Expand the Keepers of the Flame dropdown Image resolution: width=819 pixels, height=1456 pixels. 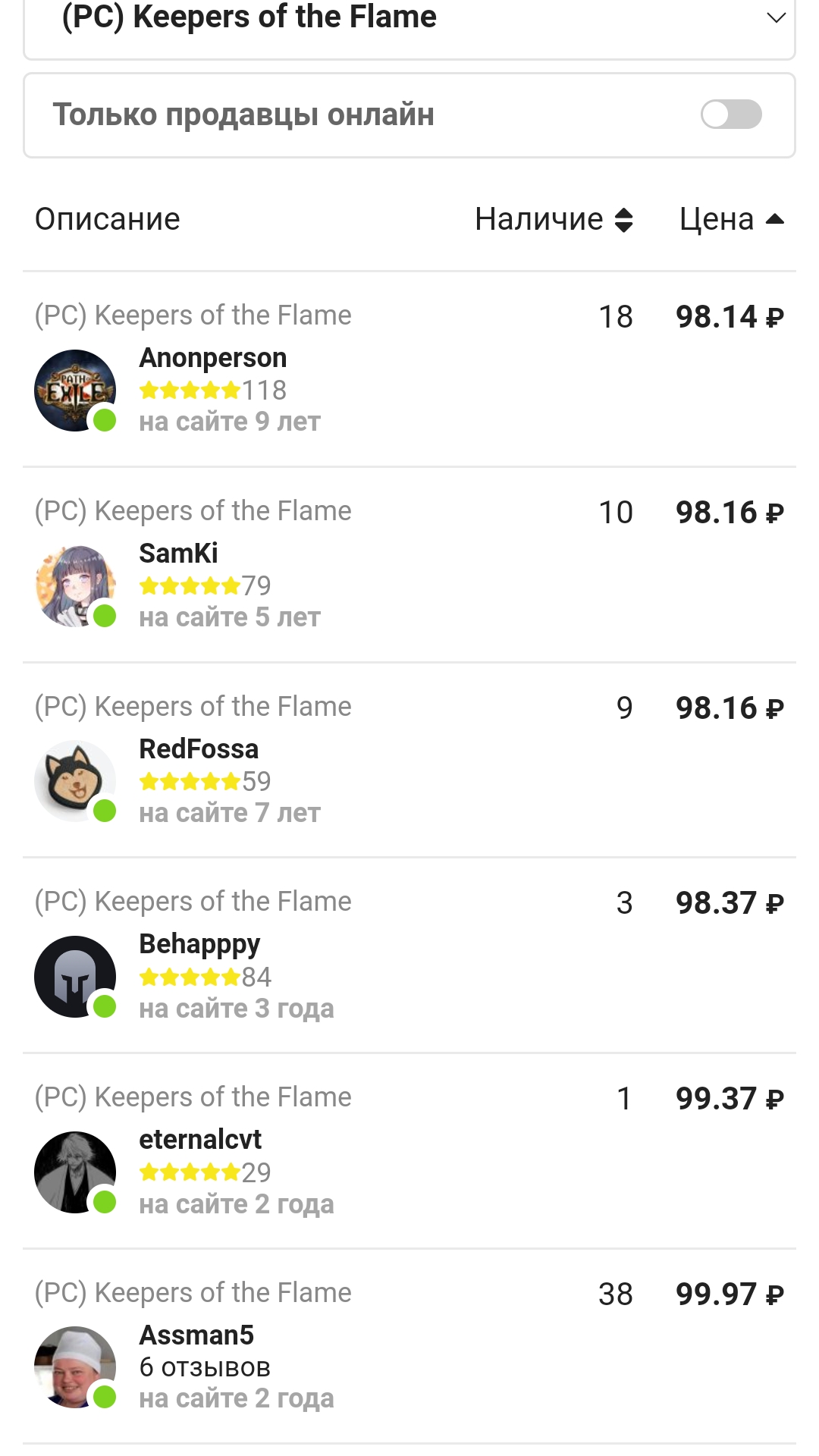[x=775, y=17]
